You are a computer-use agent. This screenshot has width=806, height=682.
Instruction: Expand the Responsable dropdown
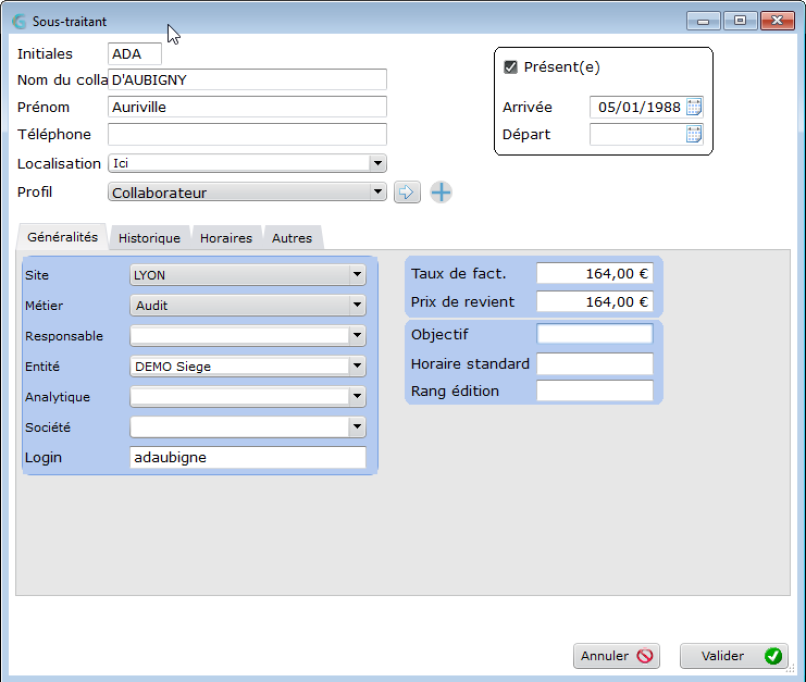click(x=357, y=336)
